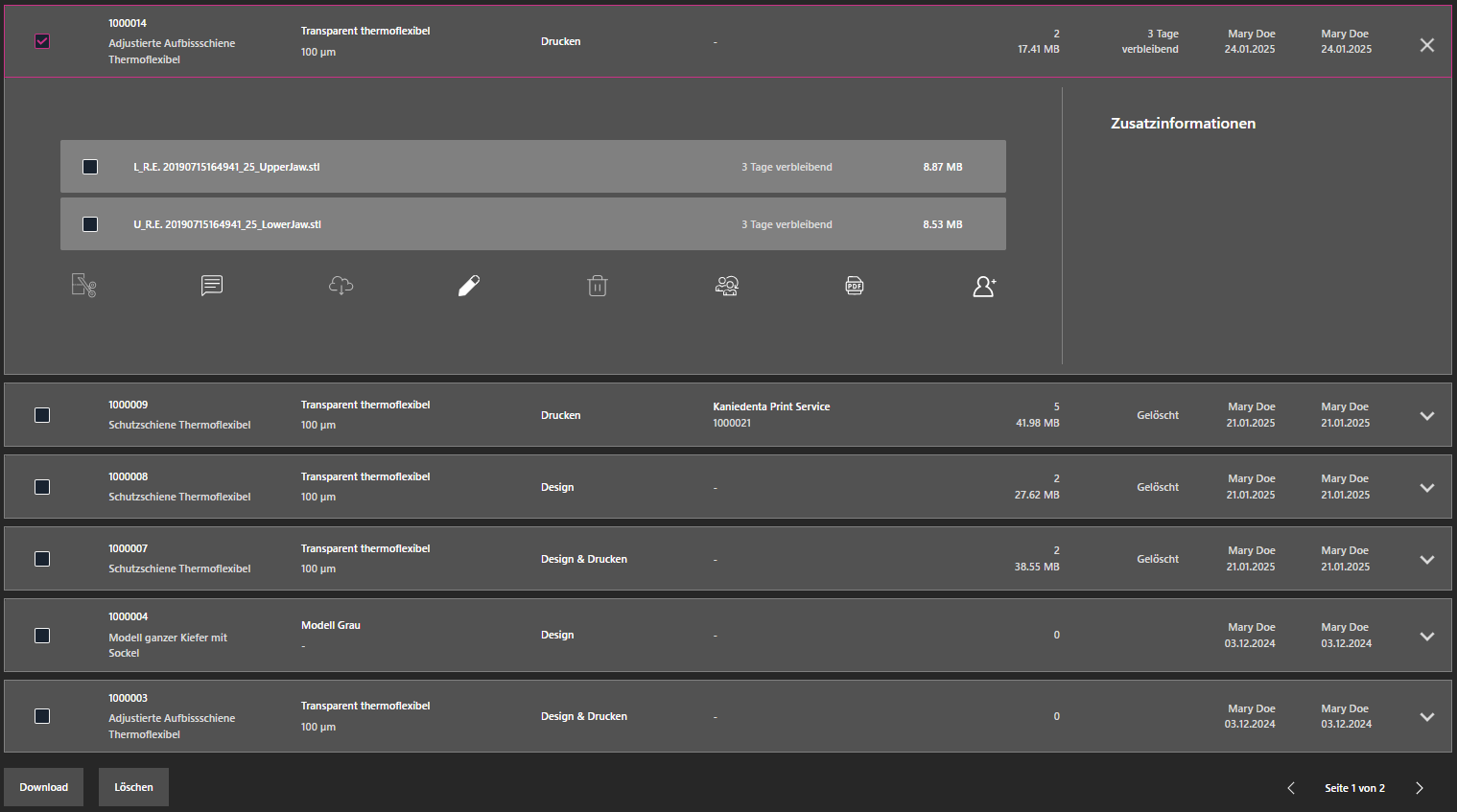Click Modell ganzer Kiefer mit Sockel text
The width and height of the screenshot is (1457, 812).
(x=168, y=645)
